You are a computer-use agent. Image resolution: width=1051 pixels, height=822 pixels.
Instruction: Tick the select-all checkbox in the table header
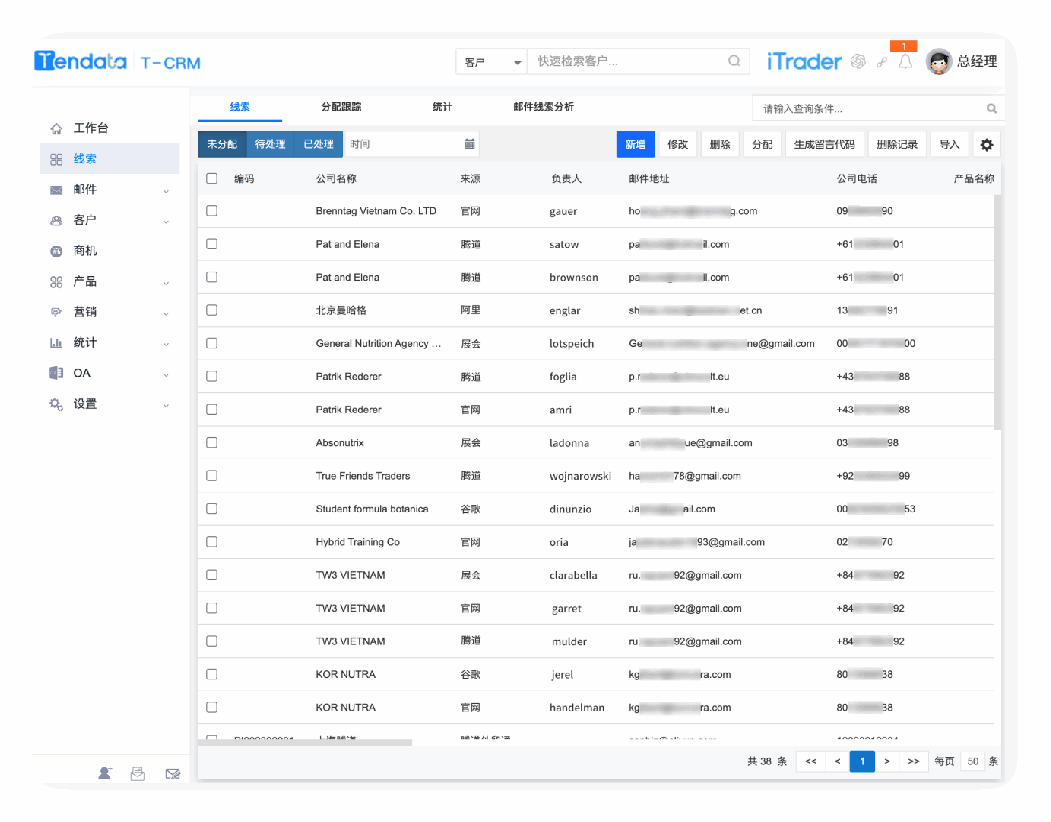point(211,179)
